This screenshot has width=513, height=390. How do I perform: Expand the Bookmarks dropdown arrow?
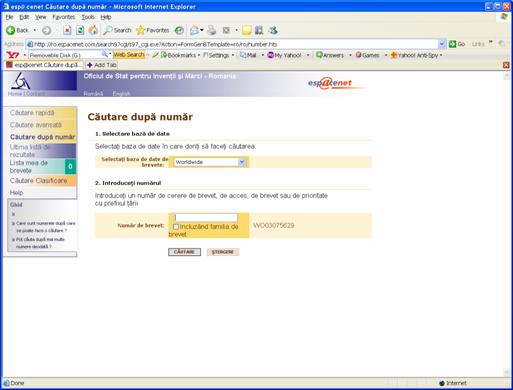pyautogui.click(x=199, y=55)
